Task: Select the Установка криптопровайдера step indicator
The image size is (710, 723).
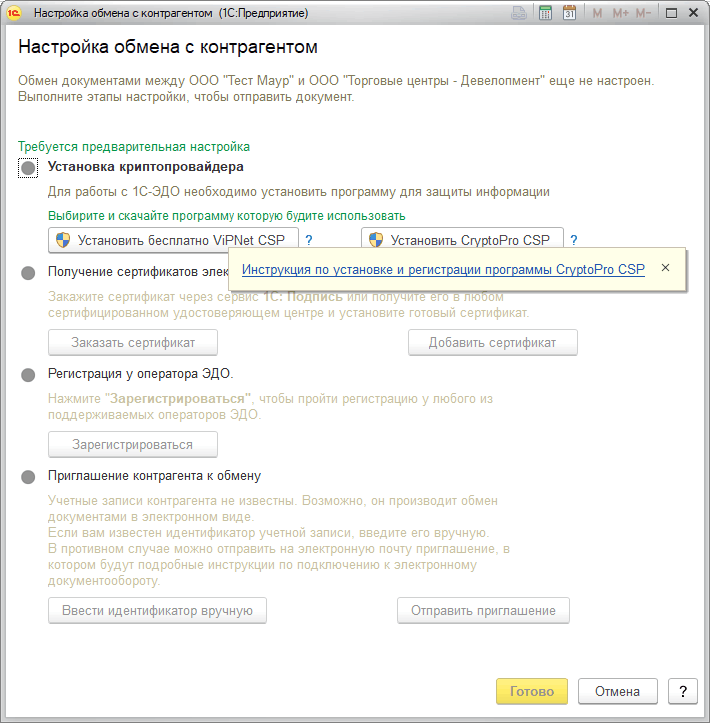Action: (28, 168)
